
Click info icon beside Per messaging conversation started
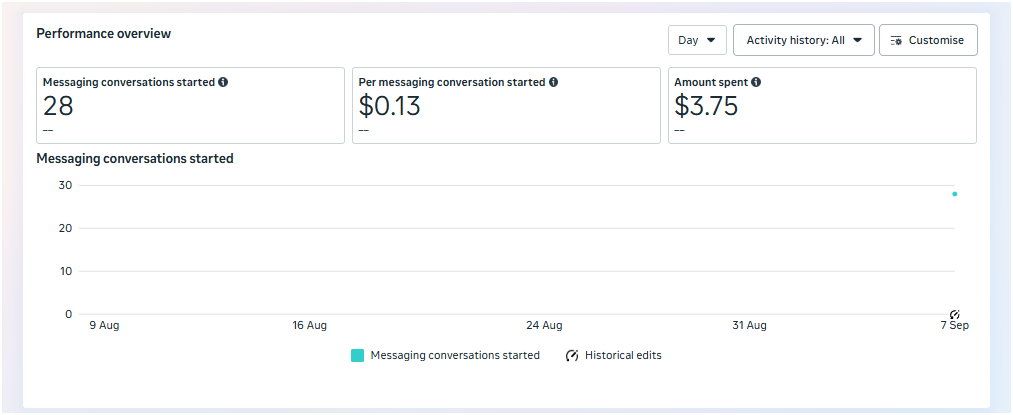553,82
